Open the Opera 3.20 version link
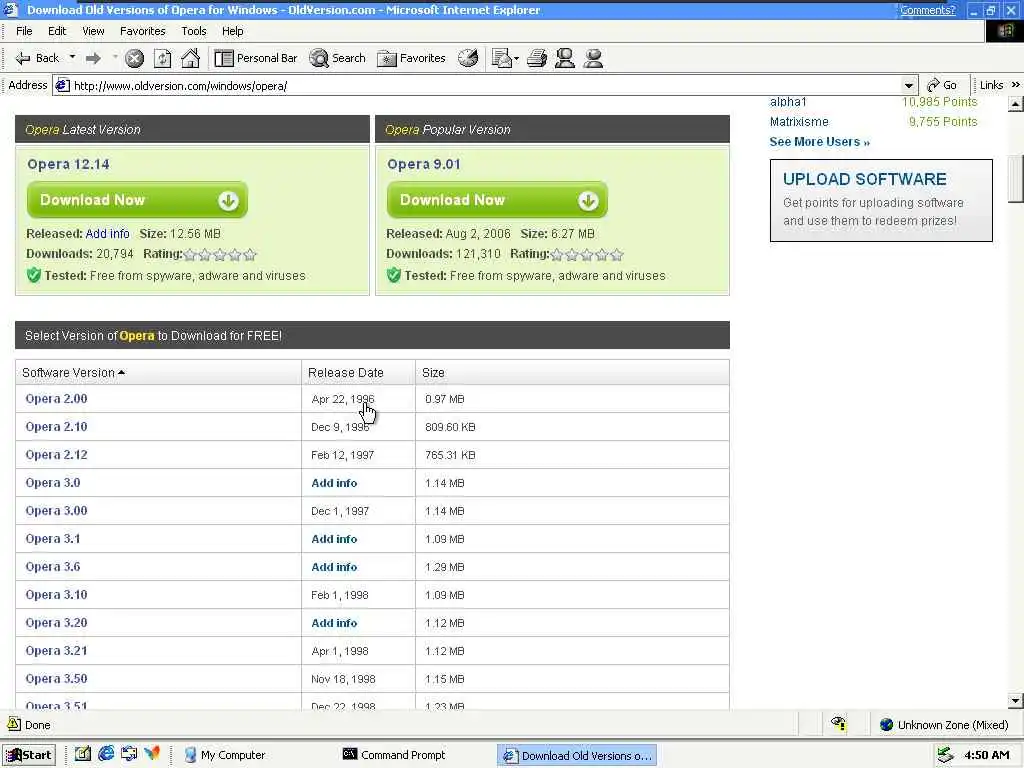The width and height of the screenshot is (1024, 768). tap(56, 624)
